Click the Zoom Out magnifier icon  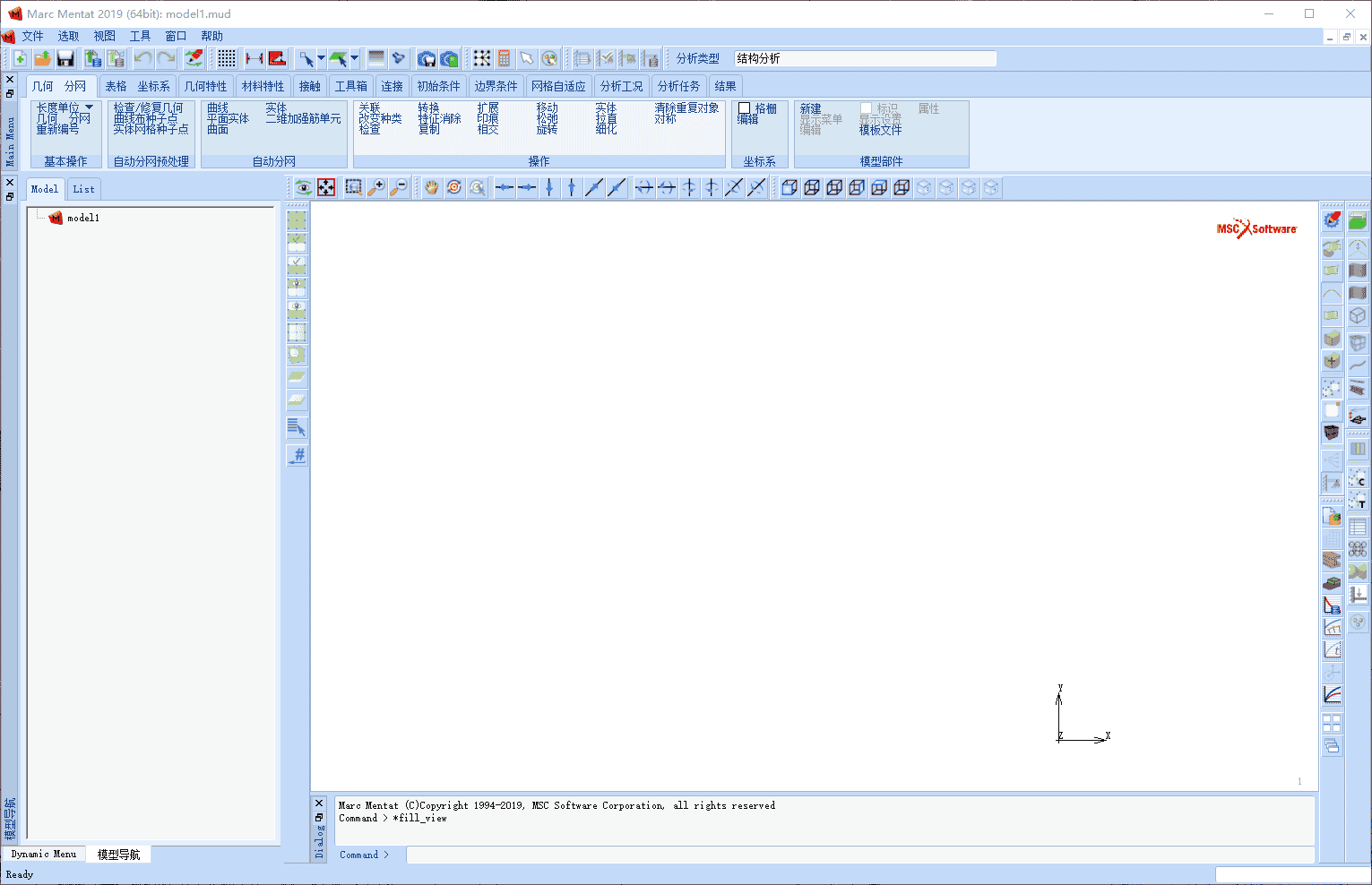[400, 187]
